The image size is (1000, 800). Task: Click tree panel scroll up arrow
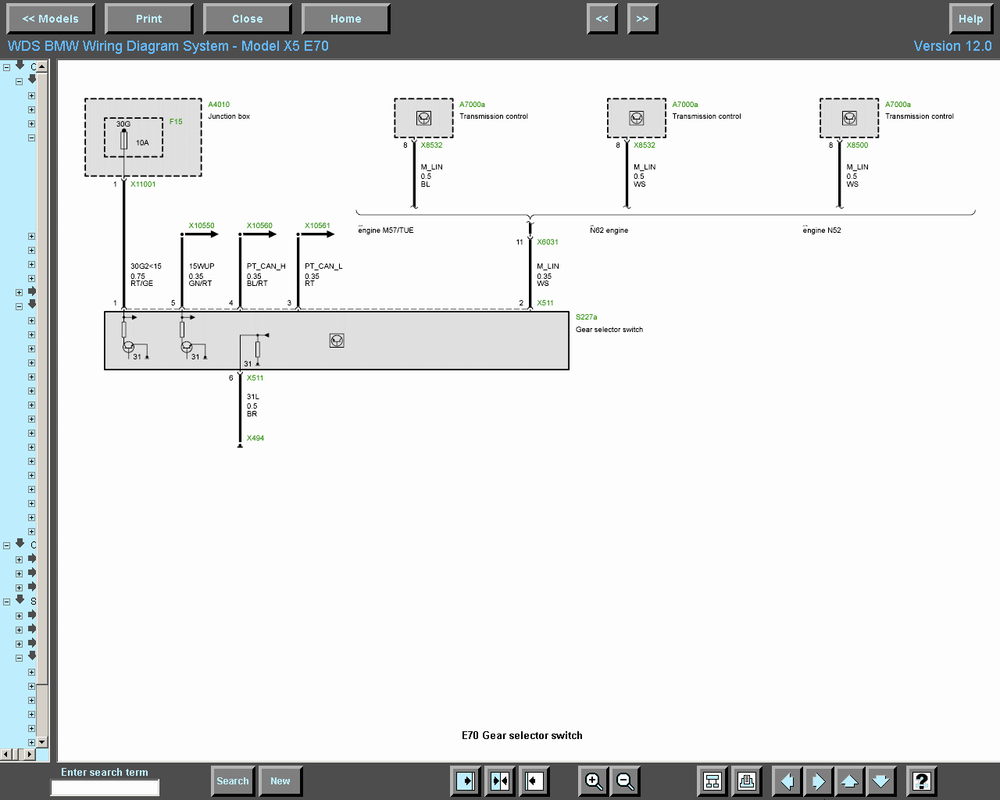coord(42,66)
